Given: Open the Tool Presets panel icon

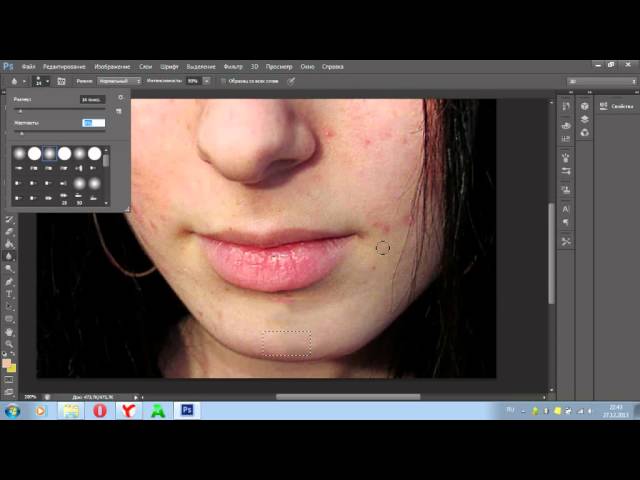Looking at the screenshot, I should coord(566,242).
